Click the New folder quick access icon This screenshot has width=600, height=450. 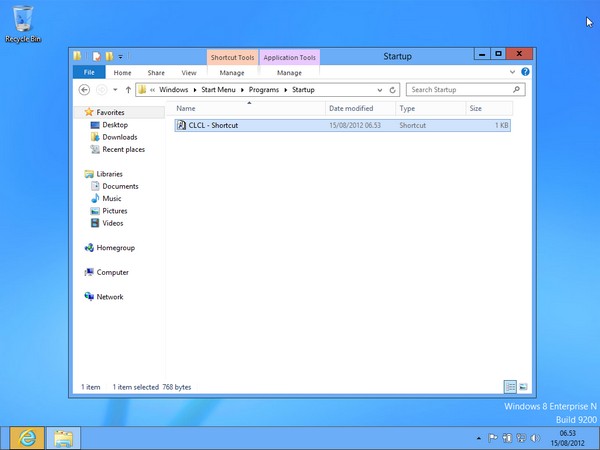coord(109,57)
